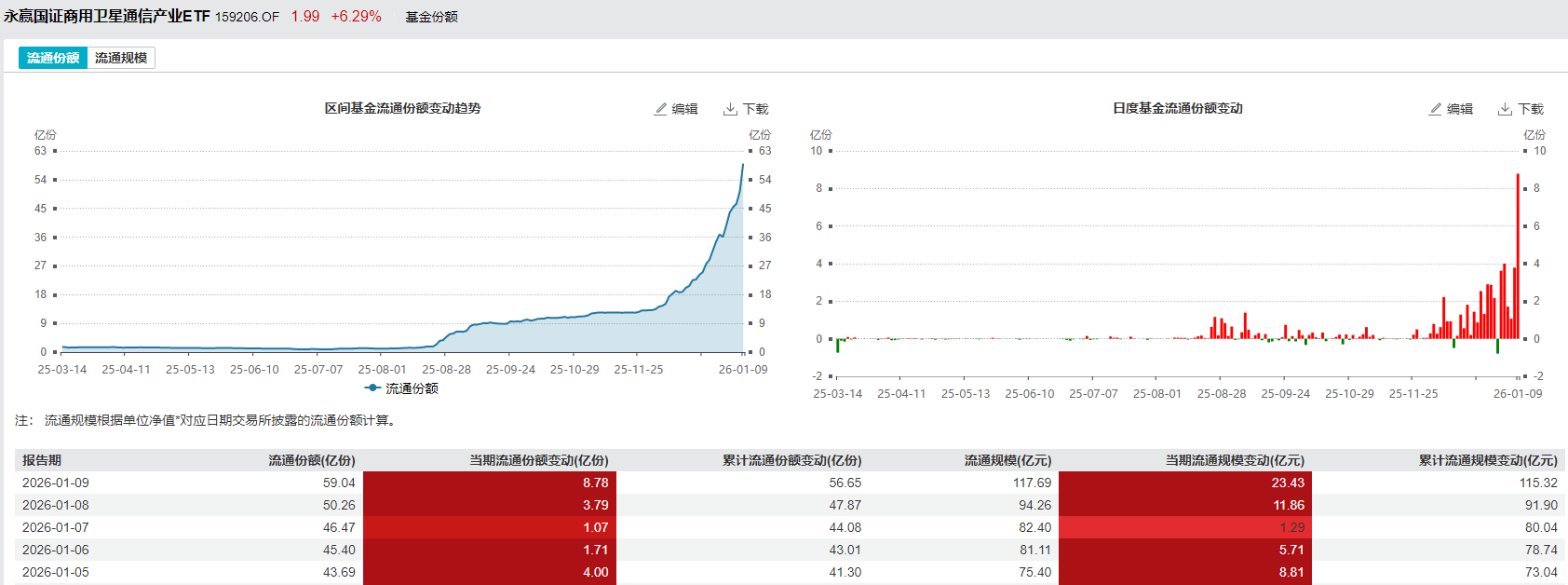
Task: Click the 流通份额 legend label
Action: 412,388
